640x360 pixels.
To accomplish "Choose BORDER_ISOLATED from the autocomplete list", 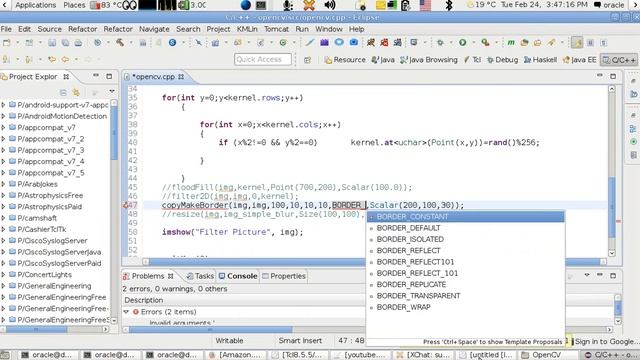I will 465,239.
